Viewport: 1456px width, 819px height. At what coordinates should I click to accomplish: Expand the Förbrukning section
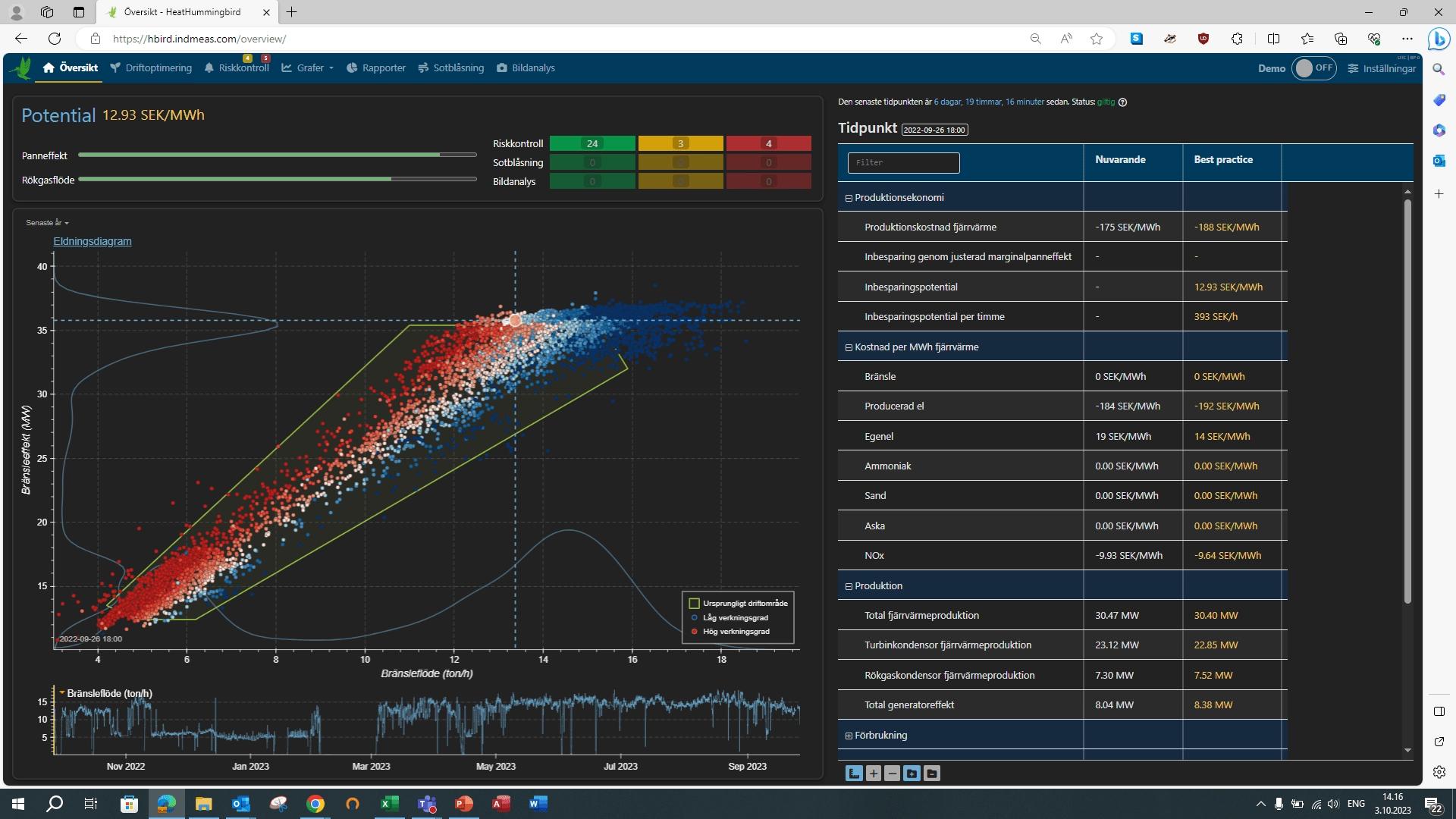click(849, 736)
